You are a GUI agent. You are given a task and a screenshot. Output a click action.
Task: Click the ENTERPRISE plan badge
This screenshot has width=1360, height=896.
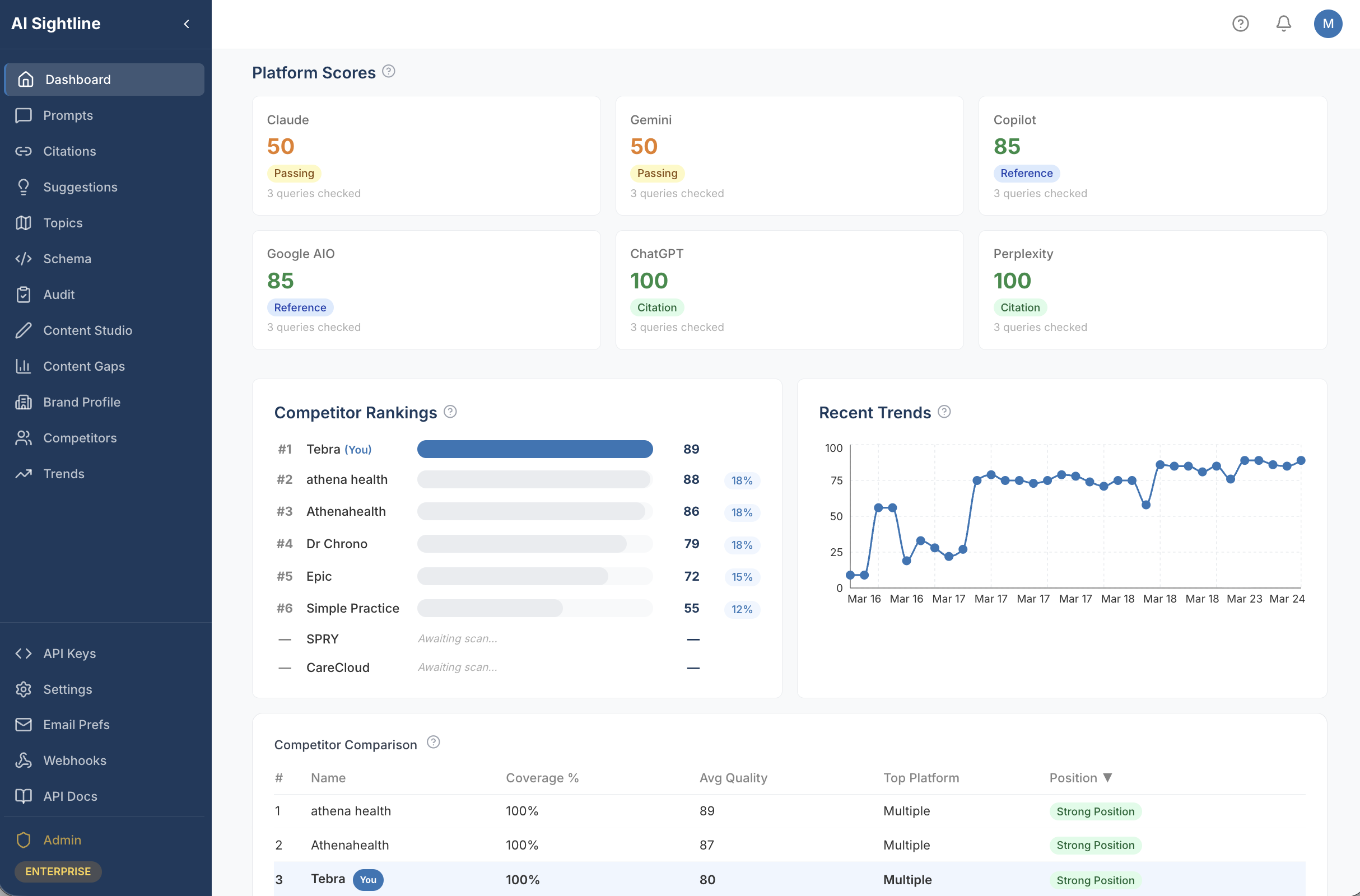[58, 871]
